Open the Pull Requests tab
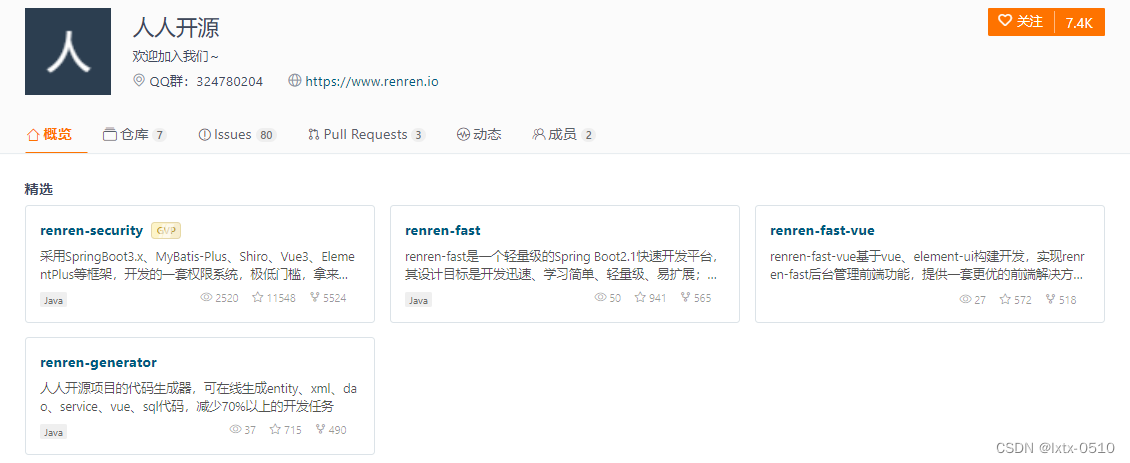The width and height of the screenshot is (1130, 463). click(x=366, y=134)
